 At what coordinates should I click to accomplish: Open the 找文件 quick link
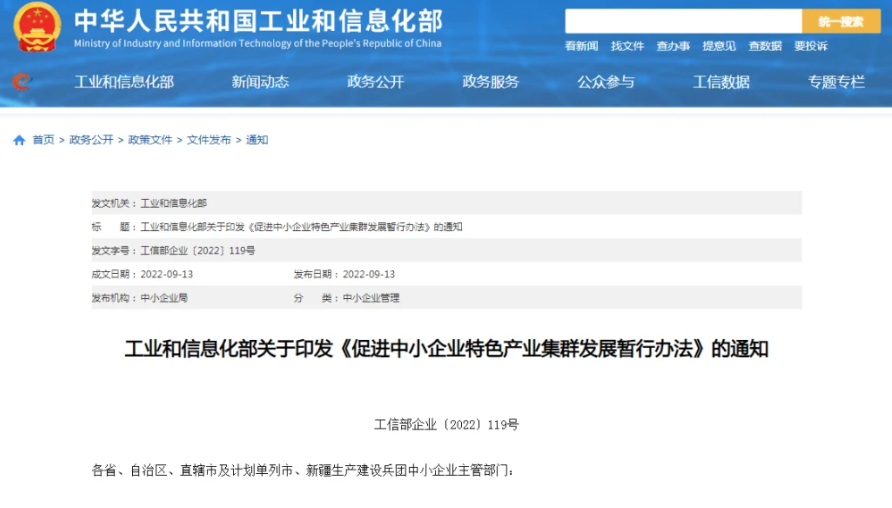click(627, 46)
